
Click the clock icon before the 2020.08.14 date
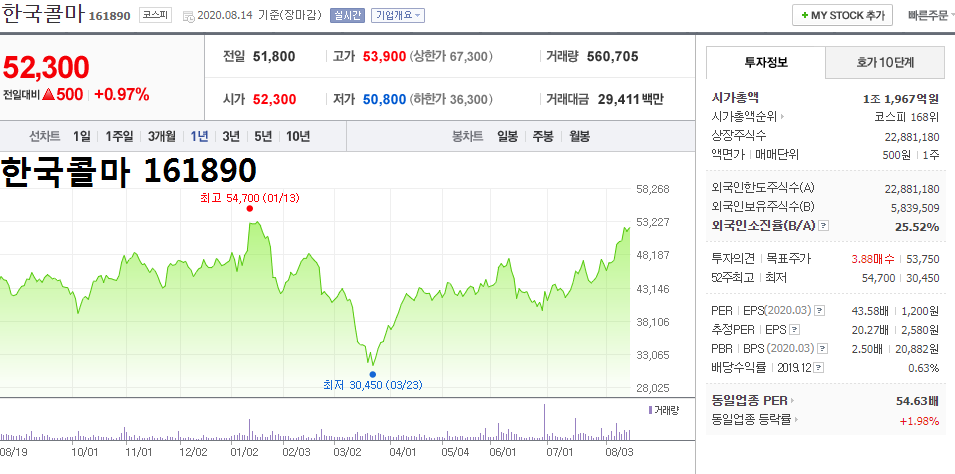[x=189, y=16]
